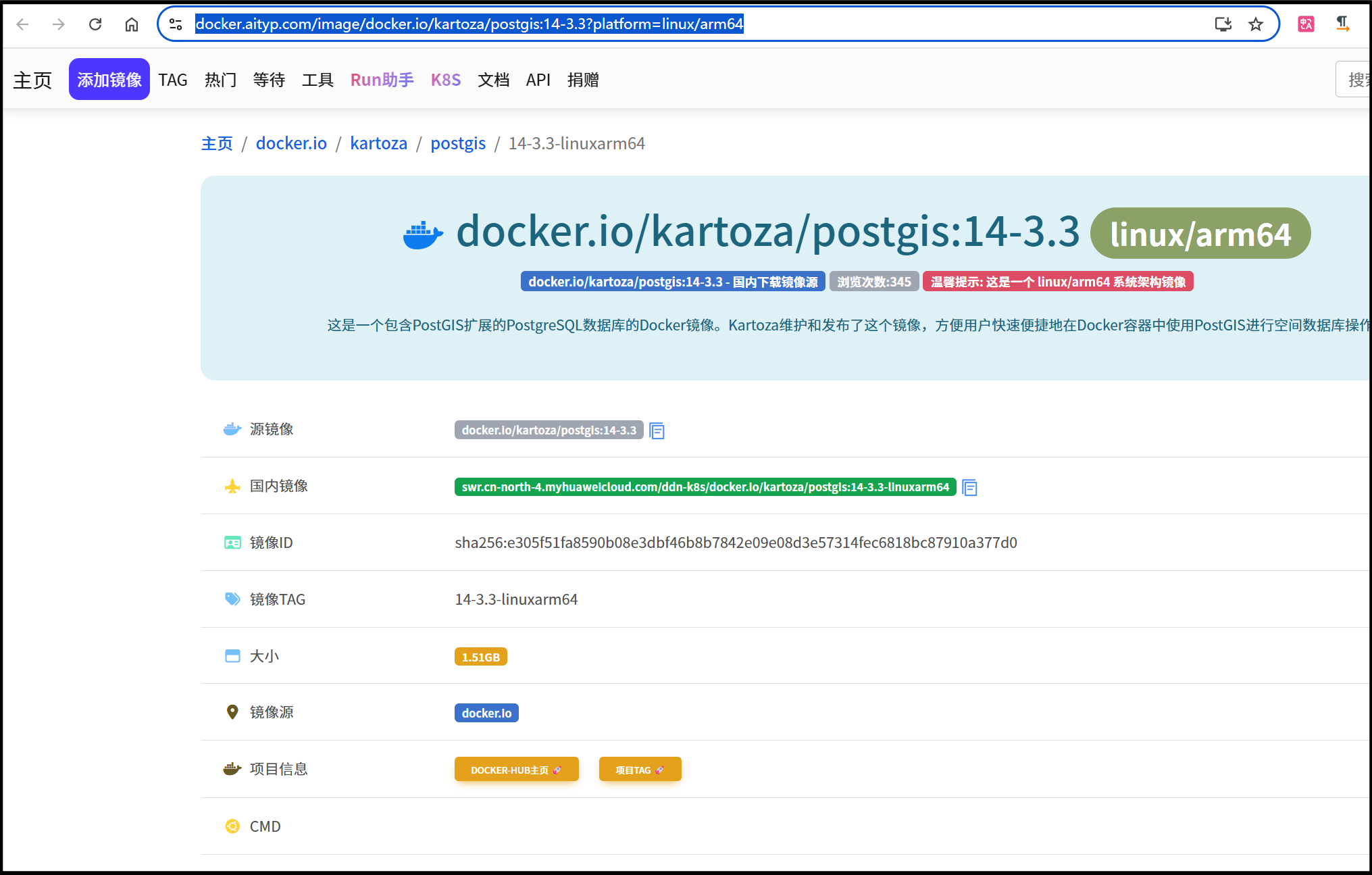Click the 浏览次数:345 badge
This screenshot has height=875, width=1372.
[x=874, y=282]
